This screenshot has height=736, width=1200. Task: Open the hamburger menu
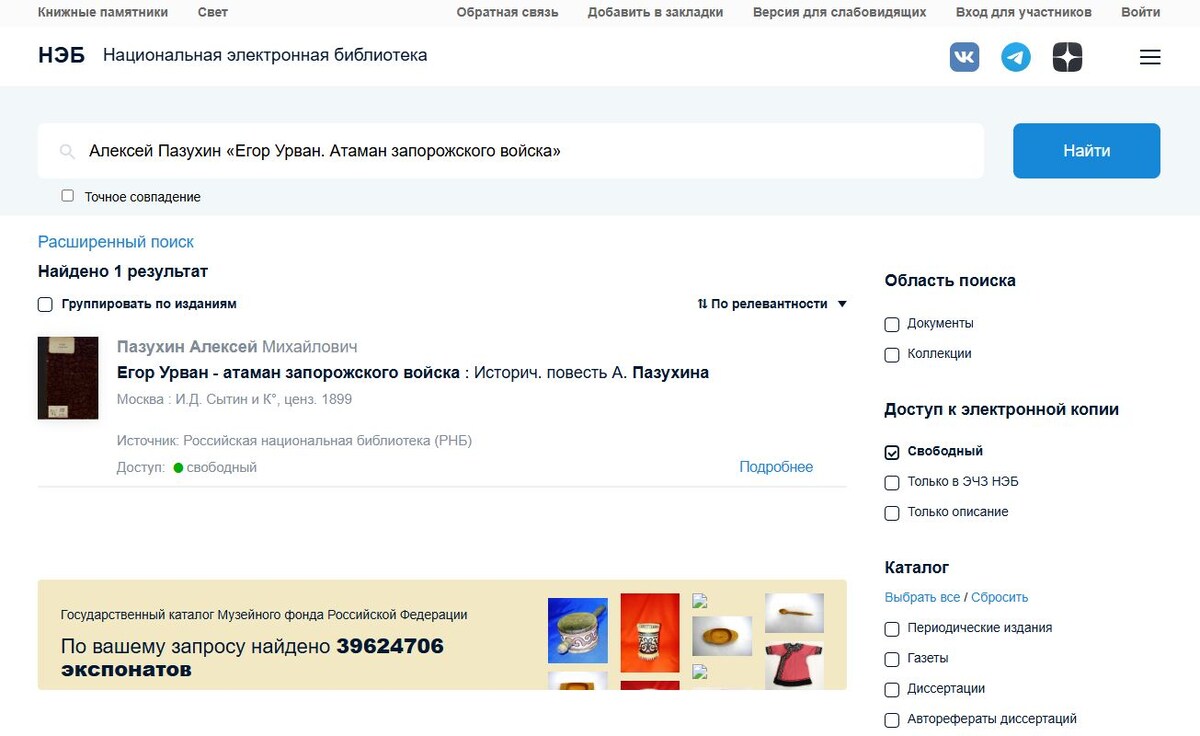(1150, 57)
